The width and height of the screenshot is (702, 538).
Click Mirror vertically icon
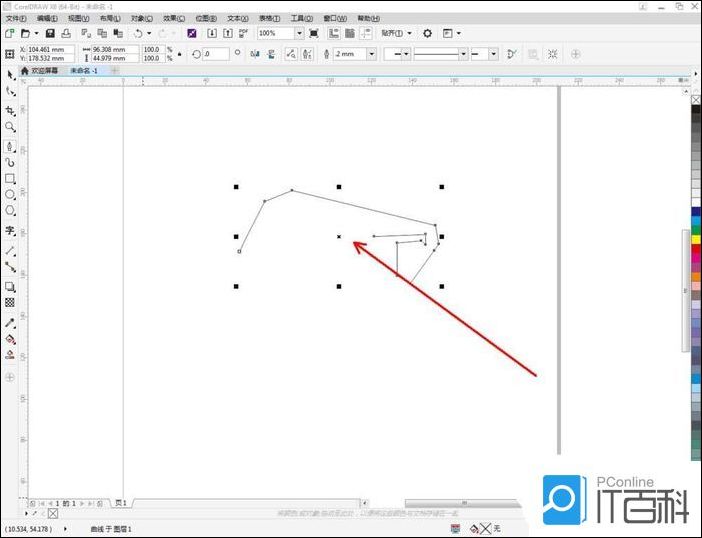271,54
